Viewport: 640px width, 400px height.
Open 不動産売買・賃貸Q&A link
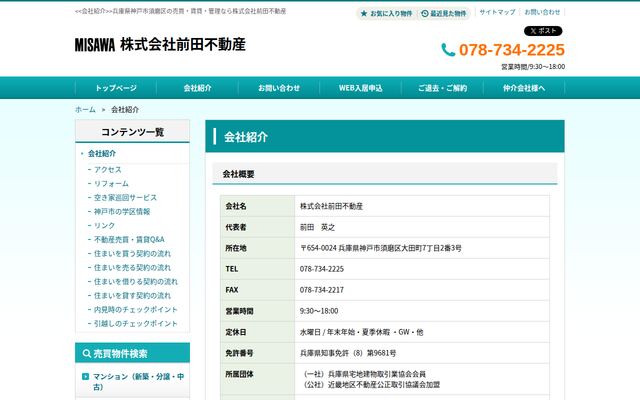129,240
